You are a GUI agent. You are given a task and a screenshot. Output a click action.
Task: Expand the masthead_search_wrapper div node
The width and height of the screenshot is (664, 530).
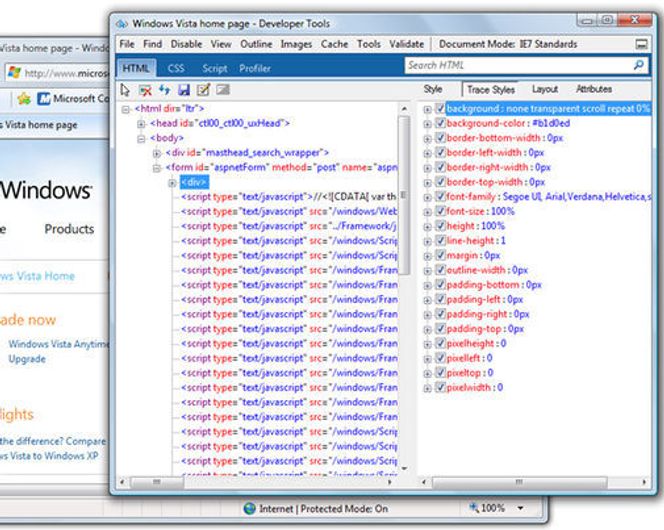(156, 153)
